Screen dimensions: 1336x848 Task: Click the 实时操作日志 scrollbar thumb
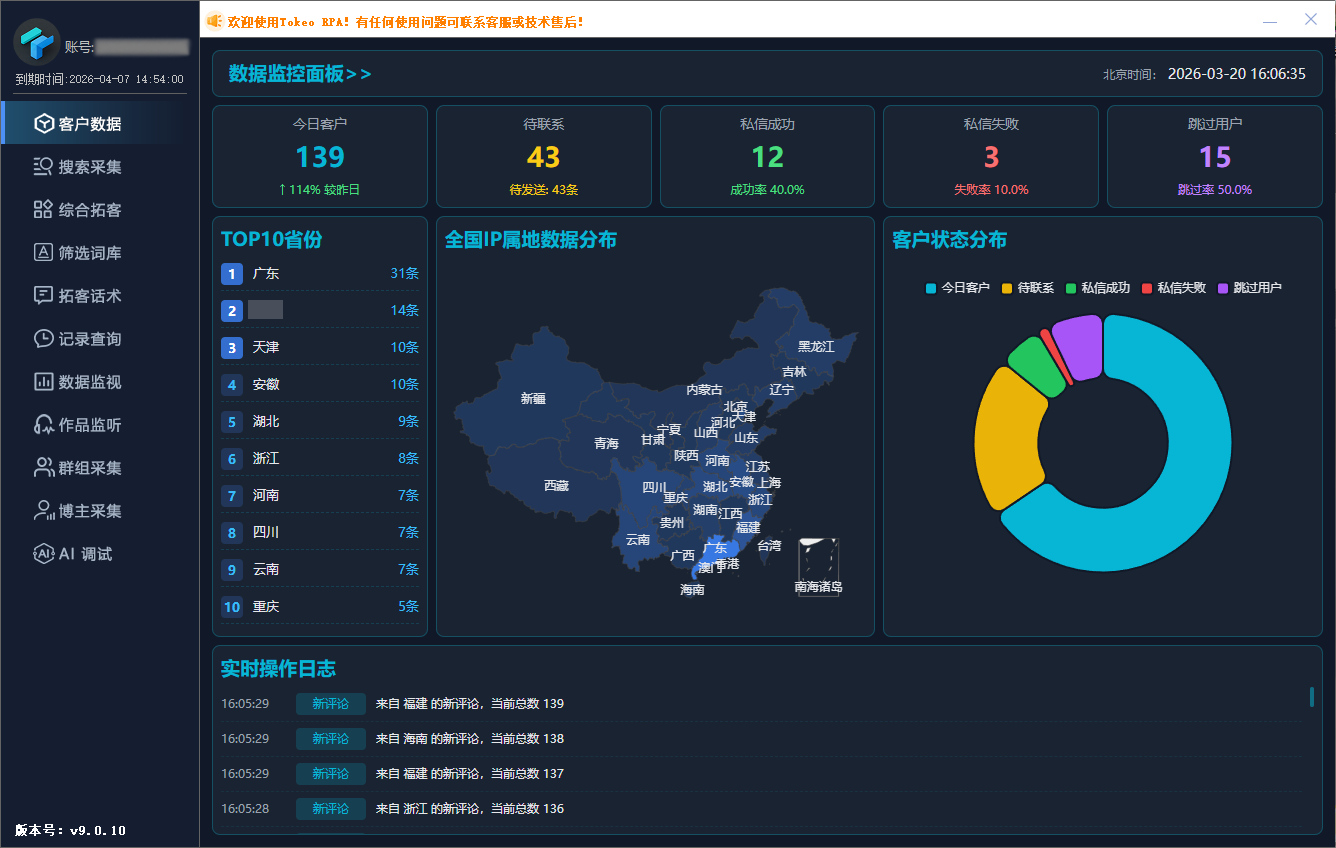(1312, 697)
